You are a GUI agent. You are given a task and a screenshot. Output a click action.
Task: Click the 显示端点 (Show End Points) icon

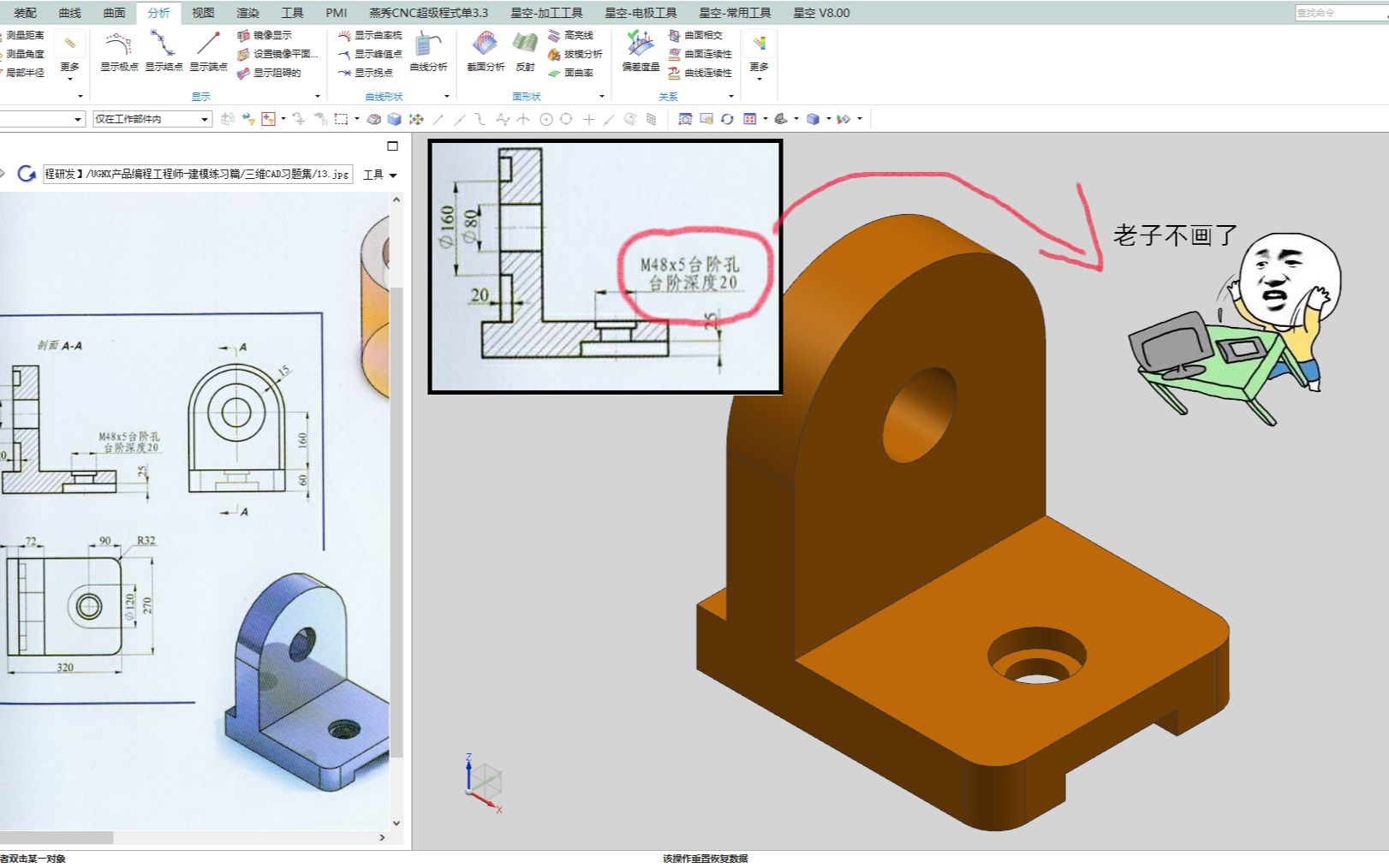[208, 50]
